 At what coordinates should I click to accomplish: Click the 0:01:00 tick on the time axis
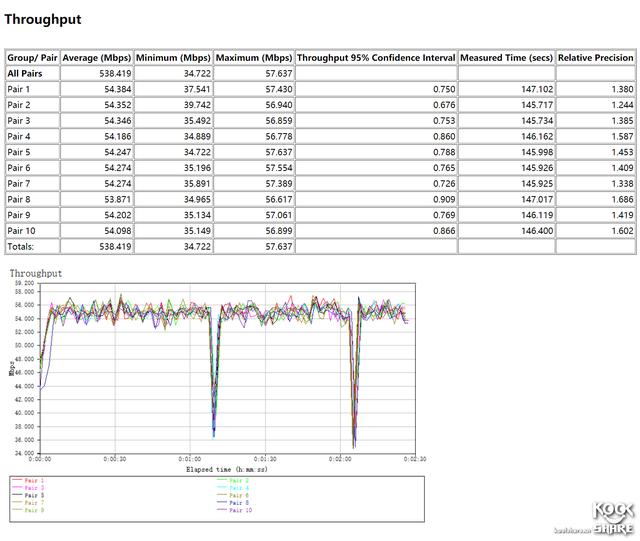(190, 459)
